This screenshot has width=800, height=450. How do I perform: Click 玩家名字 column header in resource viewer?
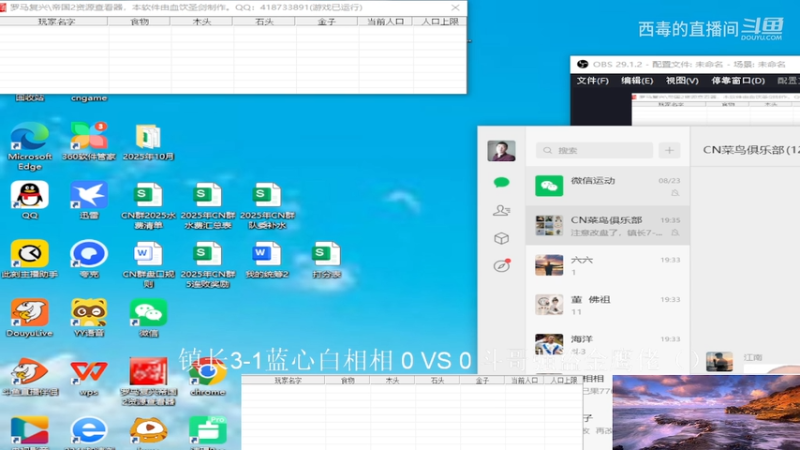point(54,21)
